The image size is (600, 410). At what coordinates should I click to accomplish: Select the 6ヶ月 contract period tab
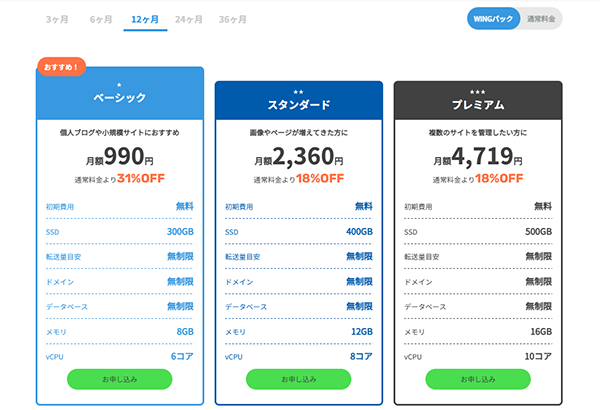point(101,20)
